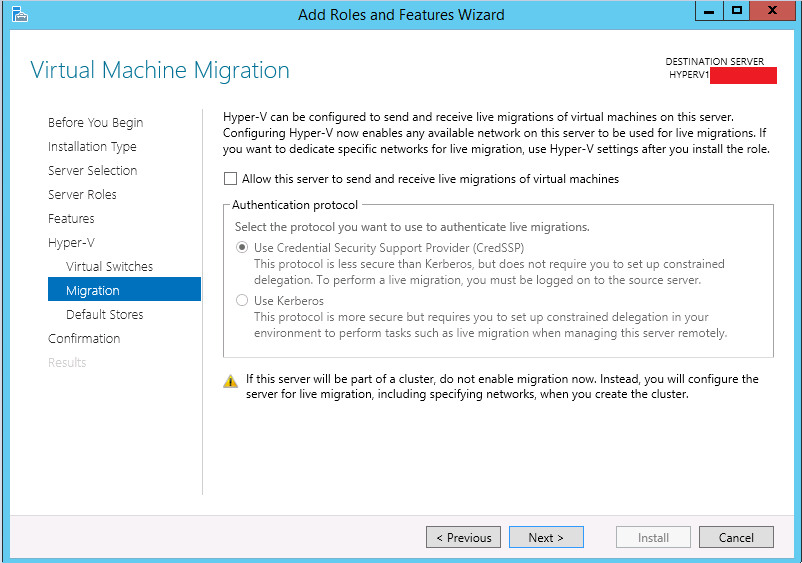Open the Confirmation page
Viewport: 802px width, 563px height.
click(x=84, y=339)
